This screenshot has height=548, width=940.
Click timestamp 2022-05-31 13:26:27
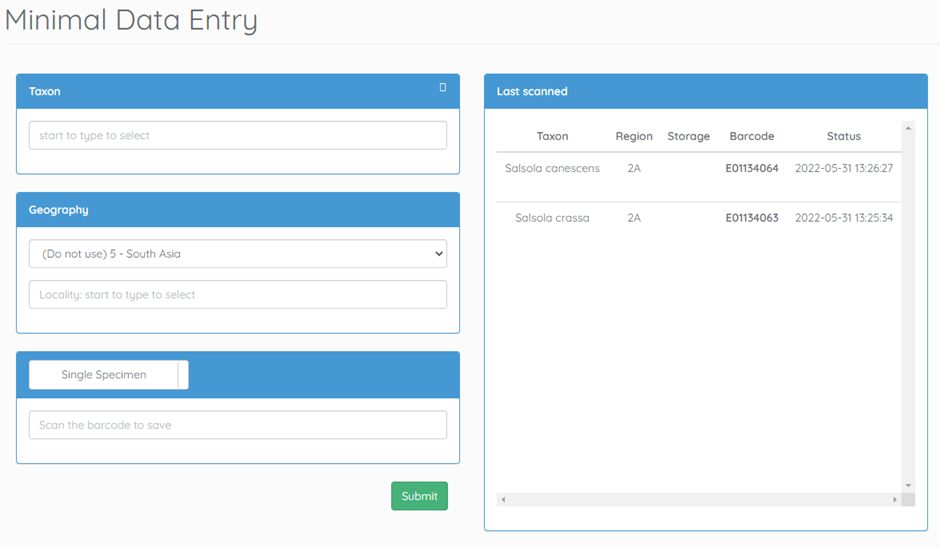(x=843, y=168)
